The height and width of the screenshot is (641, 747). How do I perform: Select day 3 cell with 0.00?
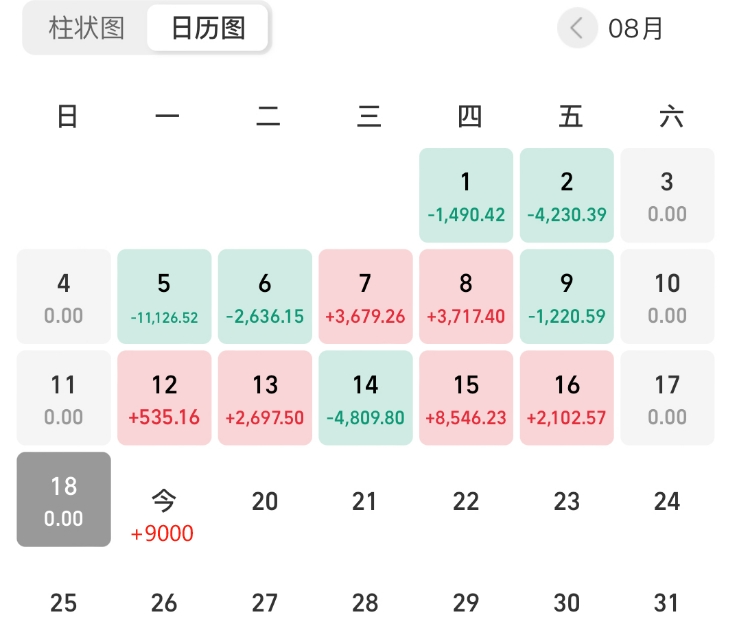tap(667, 195)
